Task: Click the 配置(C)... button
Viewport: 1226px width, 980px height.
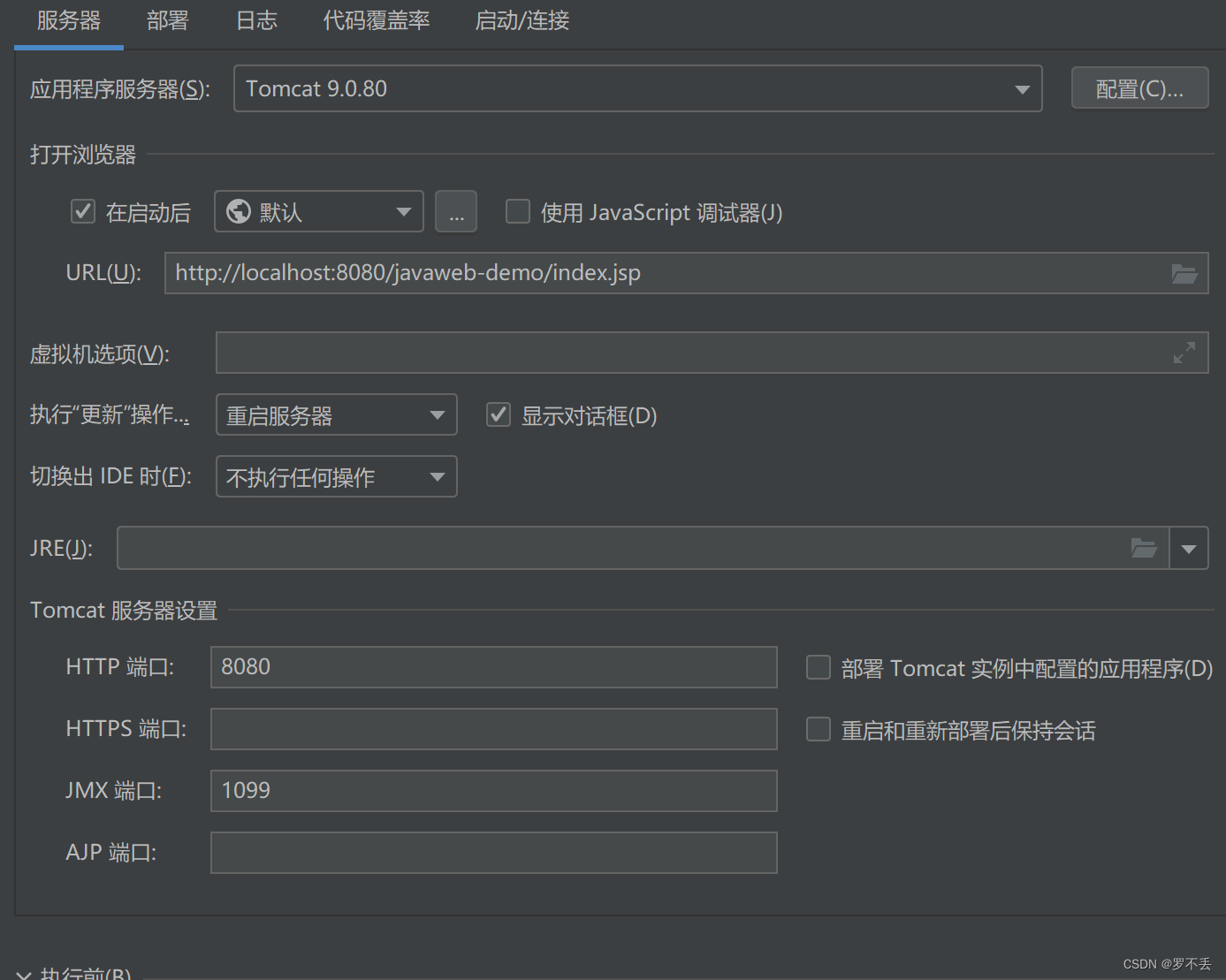Action: pyautogui.click(x=1139, y=88)
